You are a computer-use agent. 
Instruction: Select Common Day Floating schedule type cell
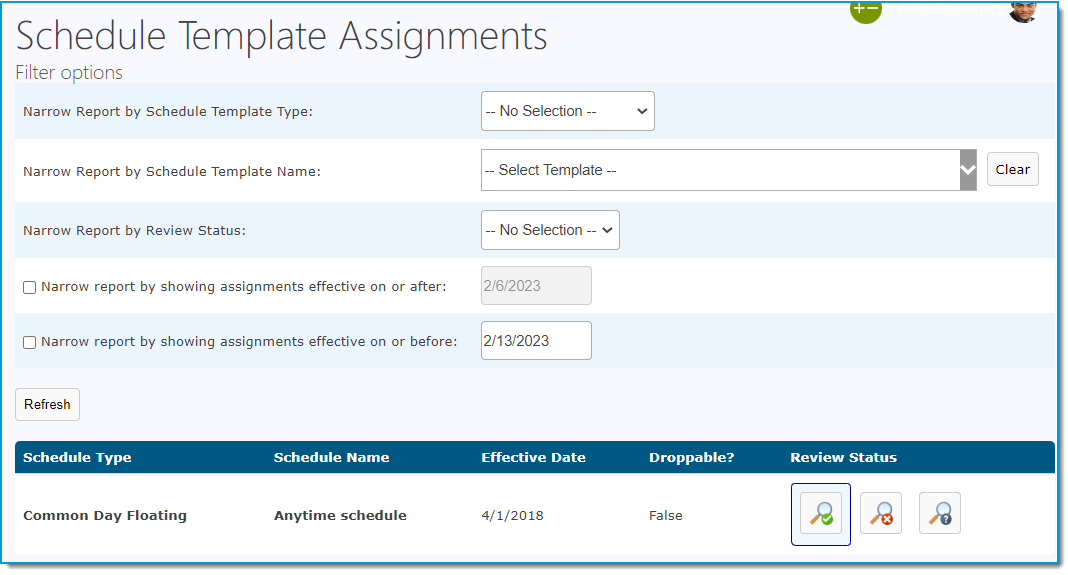[x=105, y=516]
